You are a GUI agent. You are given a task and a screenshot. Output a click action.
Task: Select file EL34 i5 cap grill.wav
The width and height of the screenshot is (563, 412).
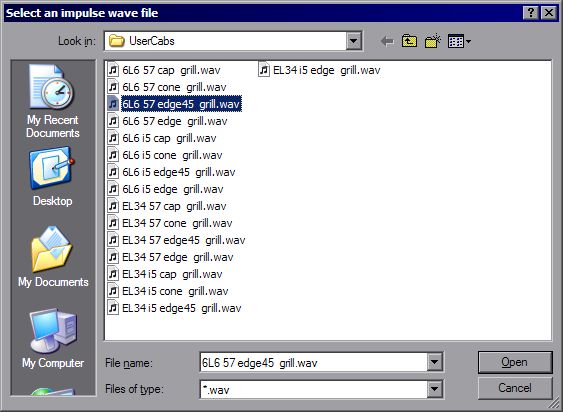[165, 274]
